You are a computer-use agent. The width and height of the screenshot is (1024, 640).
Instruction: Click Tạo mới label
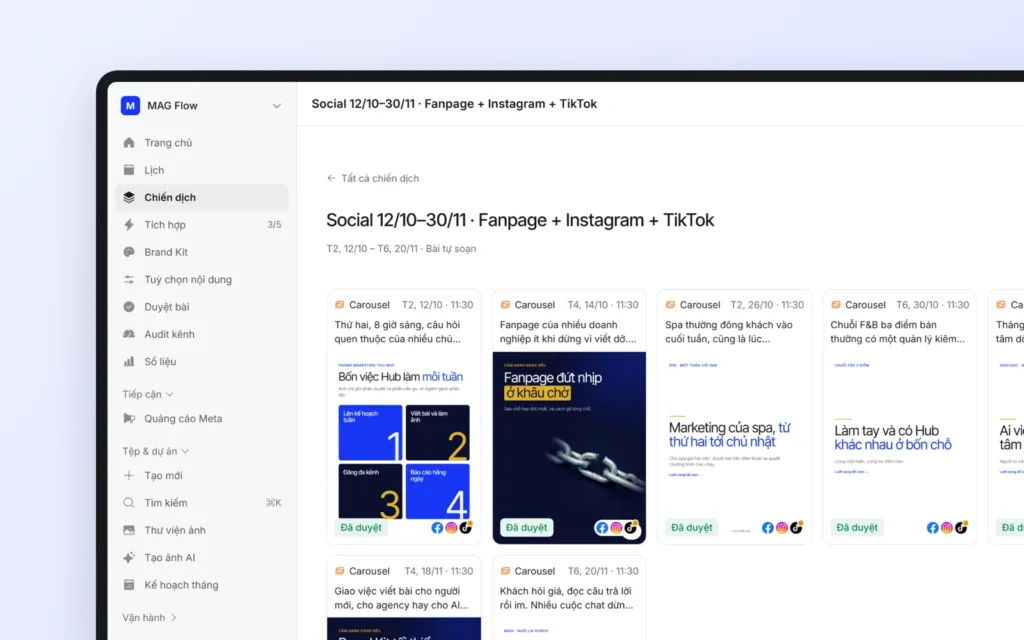click(163, 475)
